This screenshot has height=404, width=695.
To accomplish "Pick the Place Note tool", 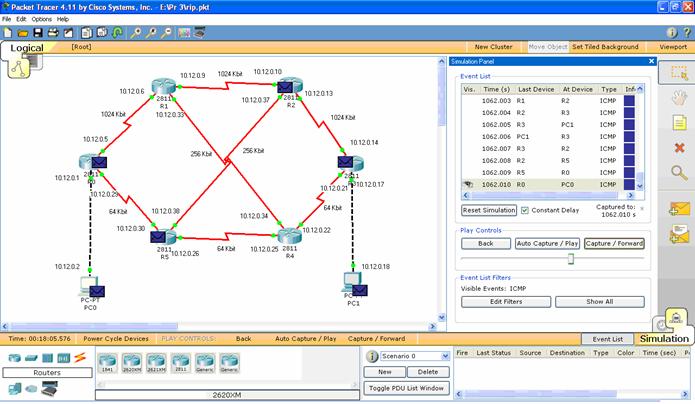I will coord(679,123).
